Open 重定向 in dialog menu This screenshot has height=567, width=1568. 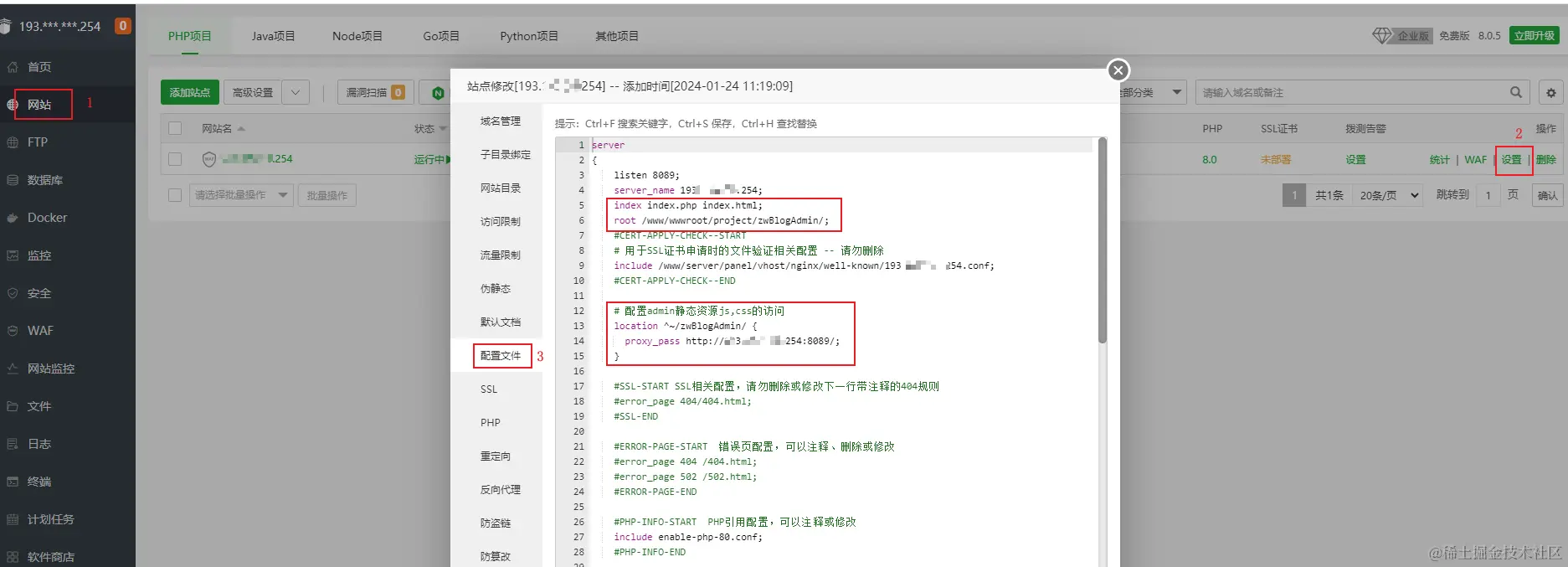[x=495, y=456]
